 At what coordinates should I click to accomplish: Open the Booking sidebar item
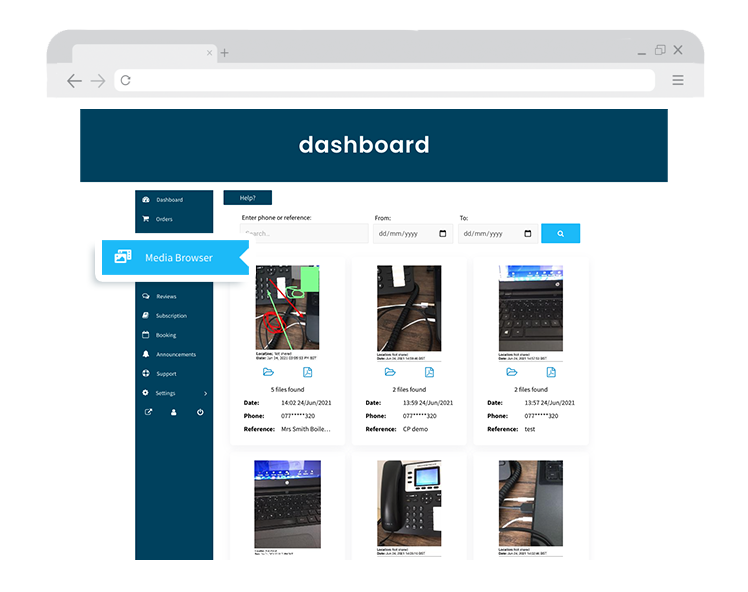[174, 335]
